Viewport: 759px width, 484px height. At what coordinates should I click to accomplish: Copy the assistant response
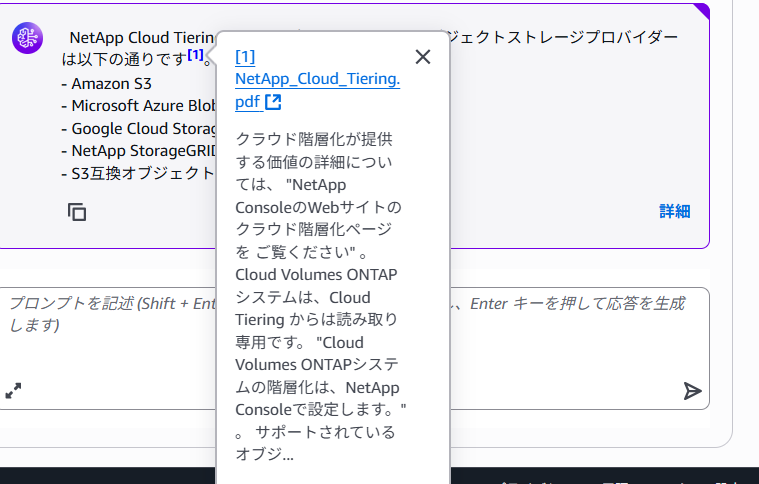point(77,212)
